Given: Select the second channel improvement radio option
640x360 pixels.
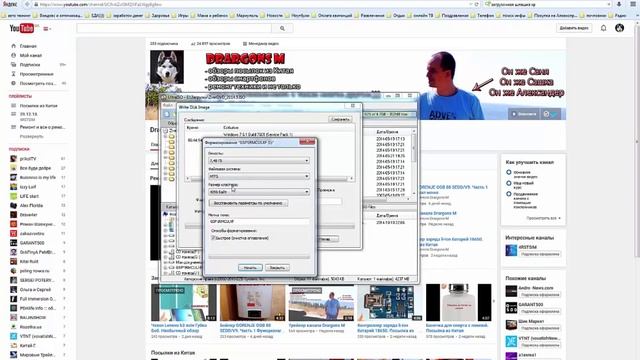Looking at the screenshot, I should coord(509,183).
